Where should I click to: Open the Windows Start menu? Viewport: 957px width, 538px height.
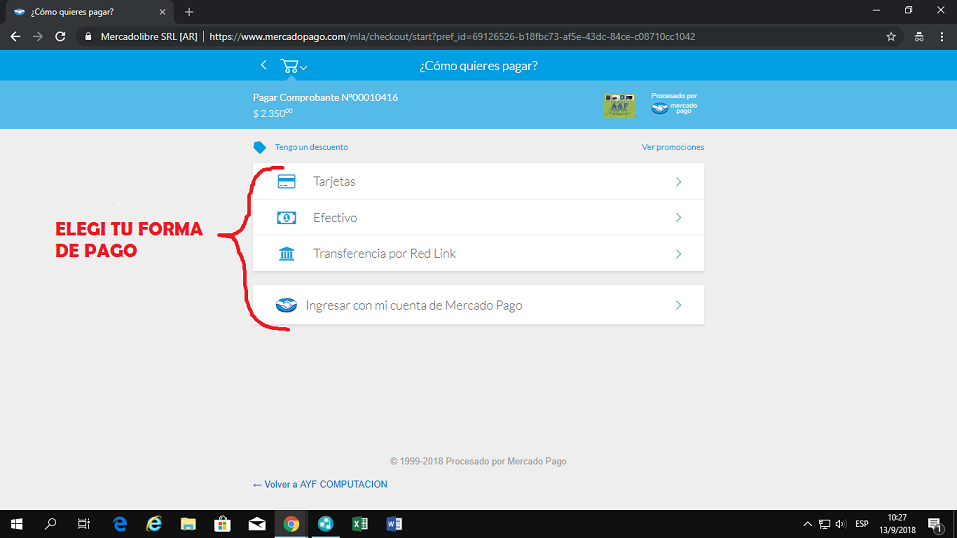click(16, 524)
